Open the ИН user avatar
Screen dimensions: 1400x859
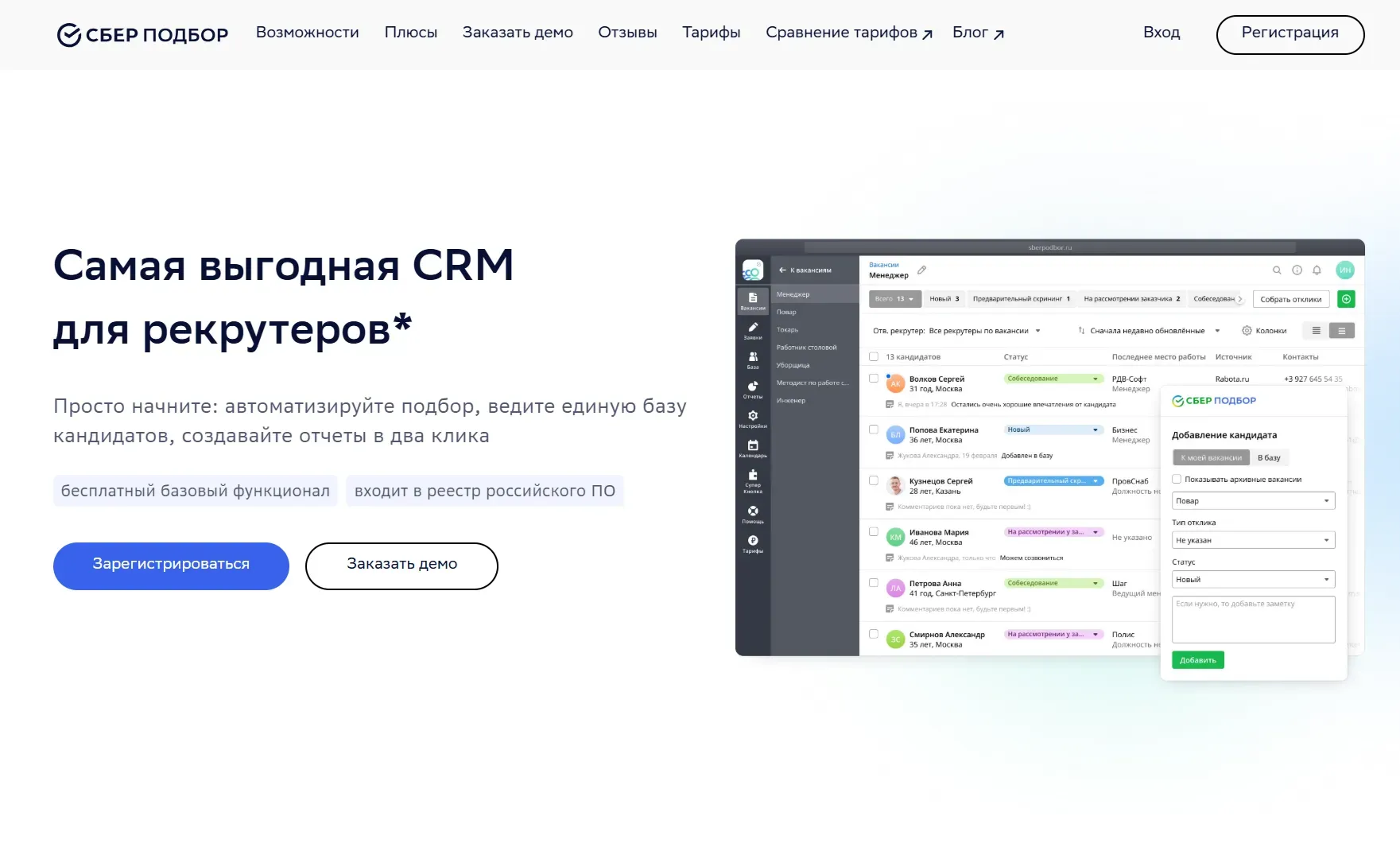coord(1345,270)
